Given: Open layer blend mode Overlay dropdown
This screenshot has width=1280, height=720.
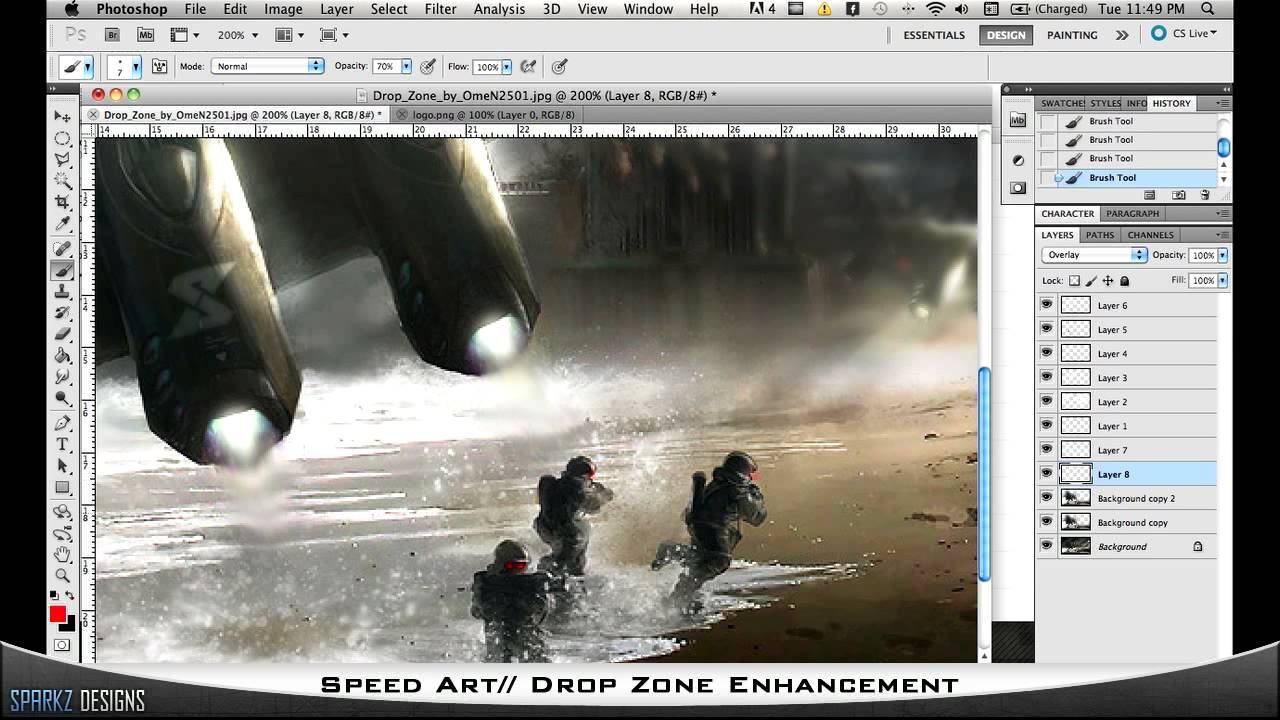Looking at the screenshot, I should pyautogui.click(x=1094, y=255).
